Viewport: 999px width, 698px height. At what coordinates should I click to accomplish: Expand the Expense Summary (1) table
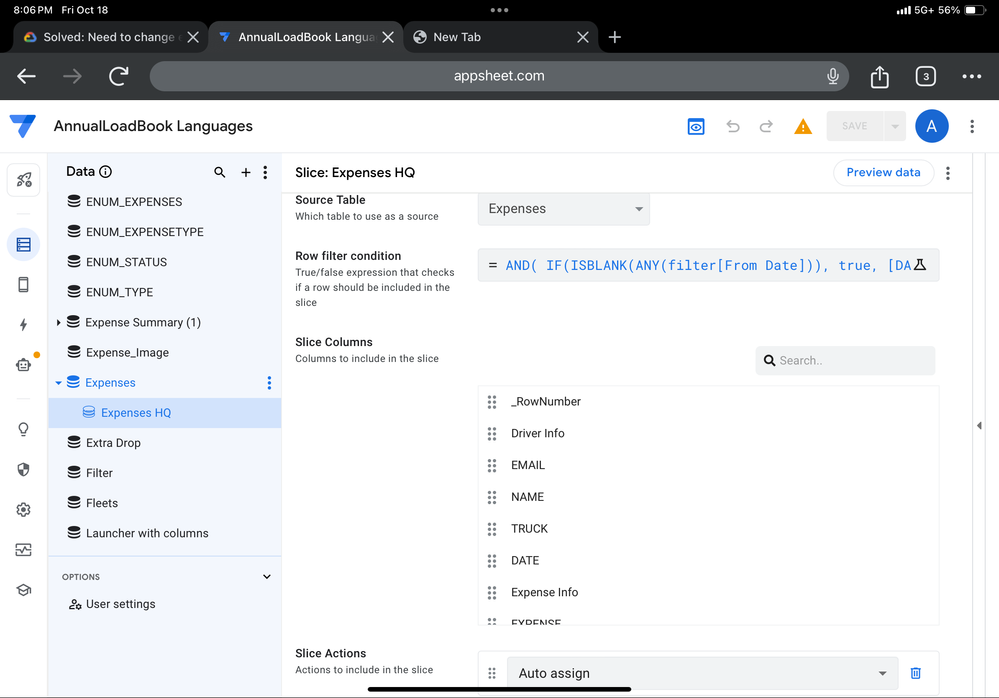pyautogui.click(x=59, y=322)
